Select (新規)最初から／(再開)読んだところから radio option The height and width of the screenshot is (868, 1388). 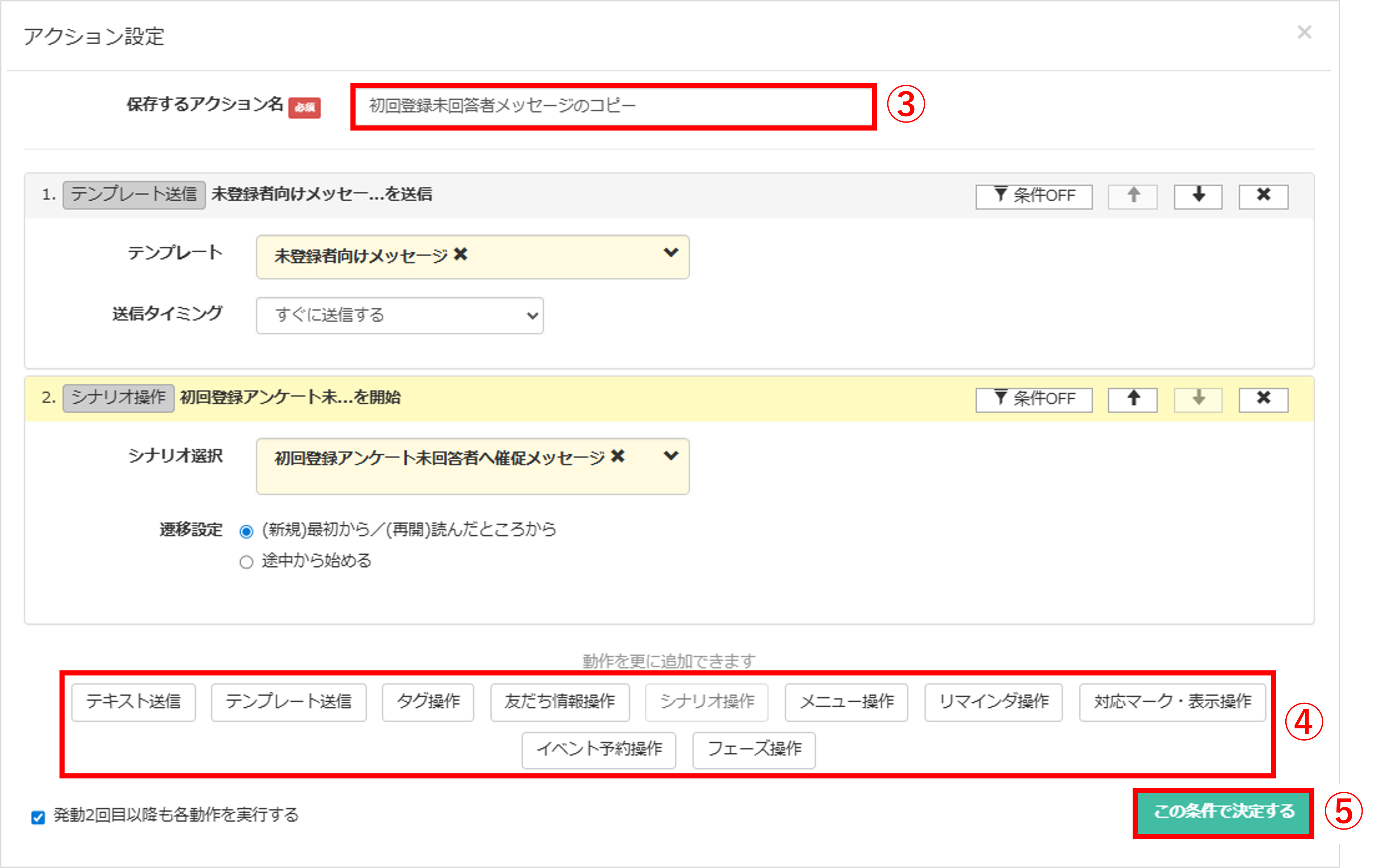coord(246,532)
